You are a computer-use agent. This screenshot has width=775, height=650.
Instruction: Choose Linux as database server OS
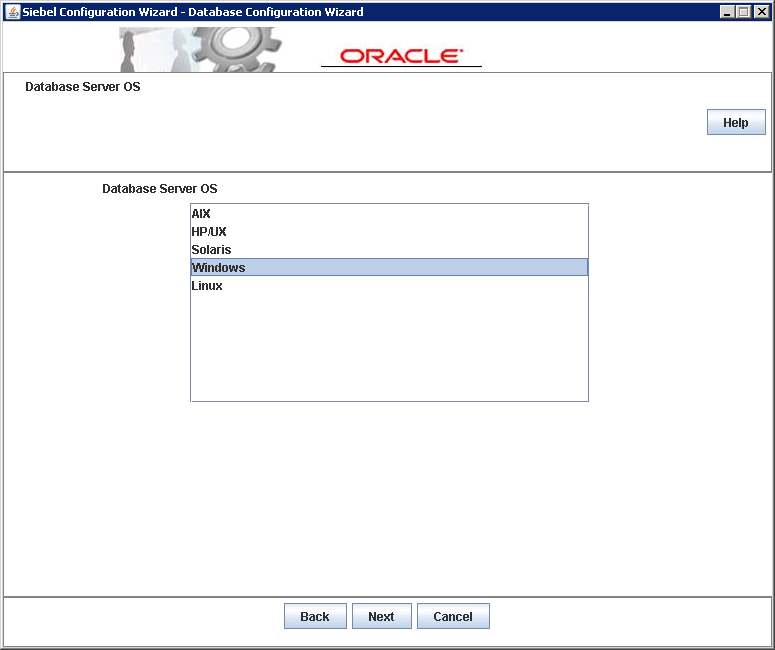(389, 286)
